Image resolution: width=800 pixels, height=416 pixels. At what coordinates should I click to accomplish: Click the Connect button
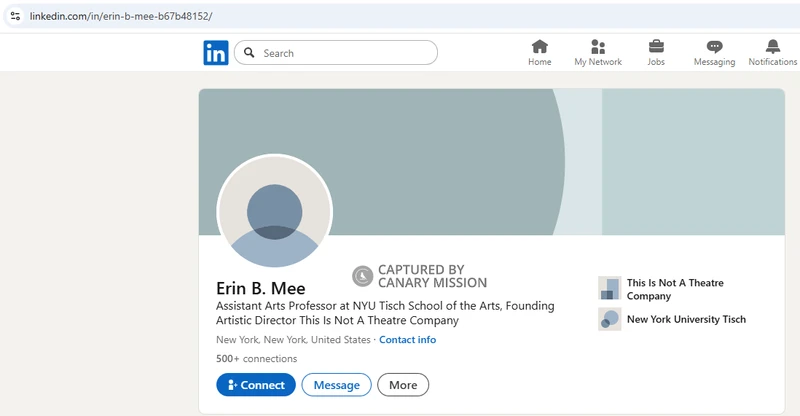[x=256, y=385]
